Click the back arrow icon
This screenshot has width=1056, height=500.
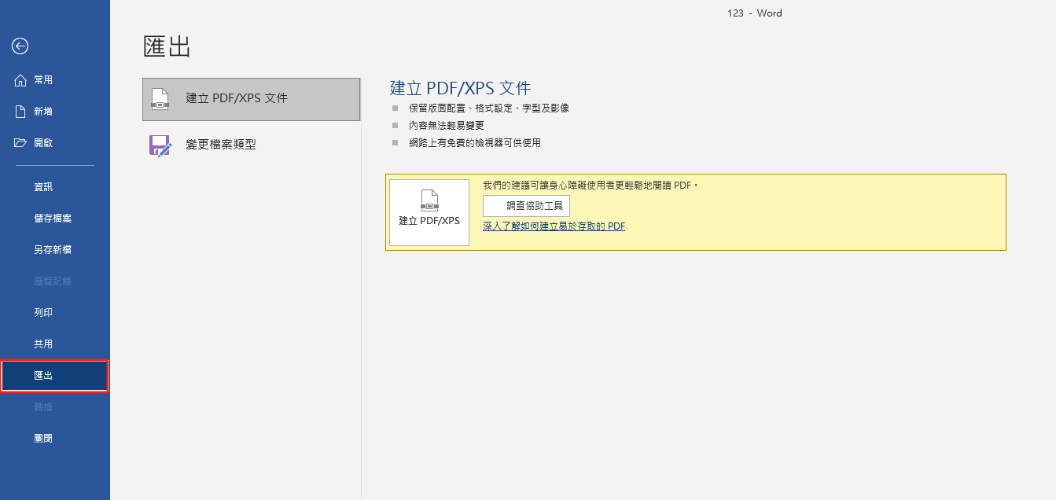point(20,46)
